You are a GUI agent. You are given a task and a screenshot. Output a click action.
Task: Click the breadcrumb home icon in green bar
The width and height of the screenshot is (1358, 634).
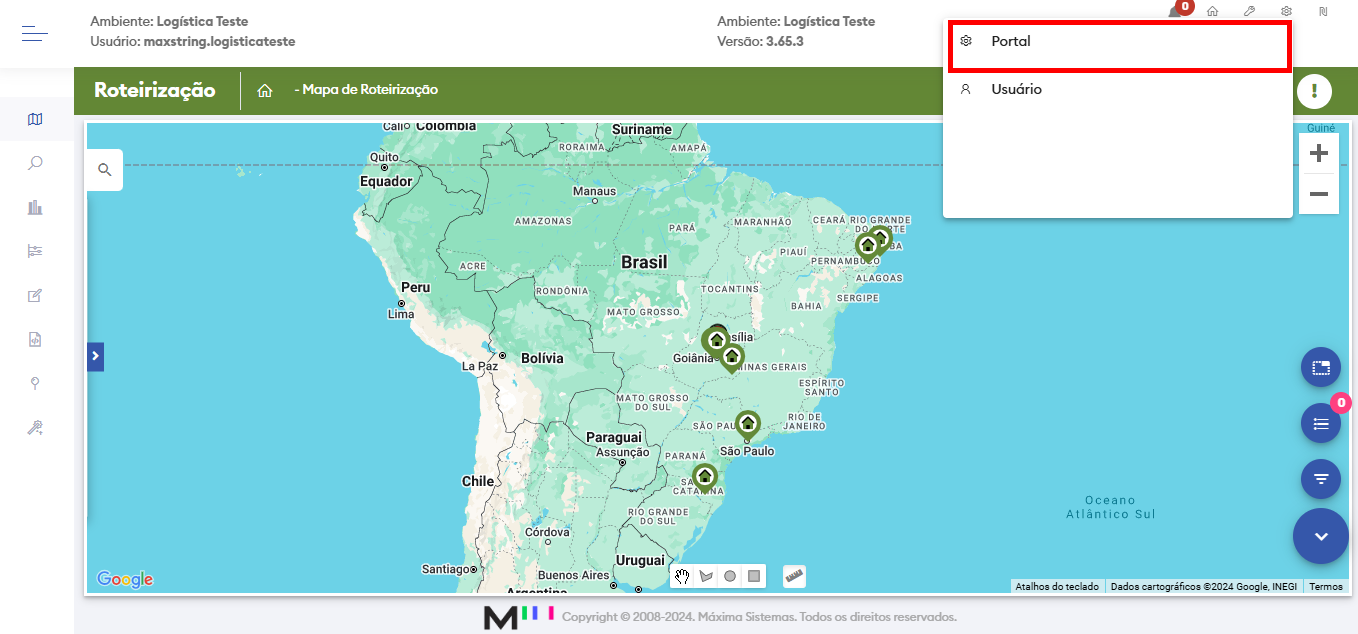click(265, 90)
